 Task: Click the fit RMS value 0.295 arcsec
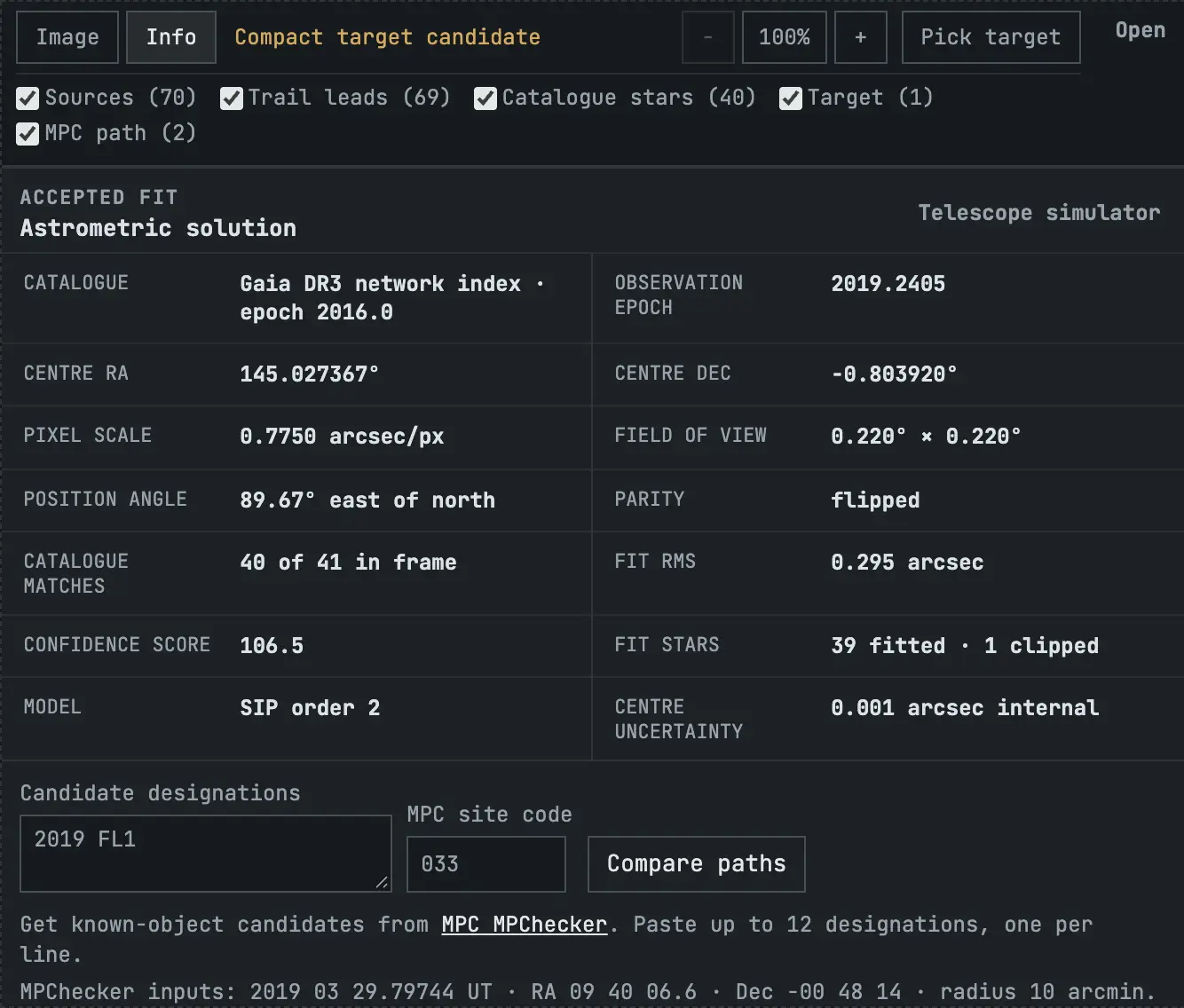click(907, 563)
